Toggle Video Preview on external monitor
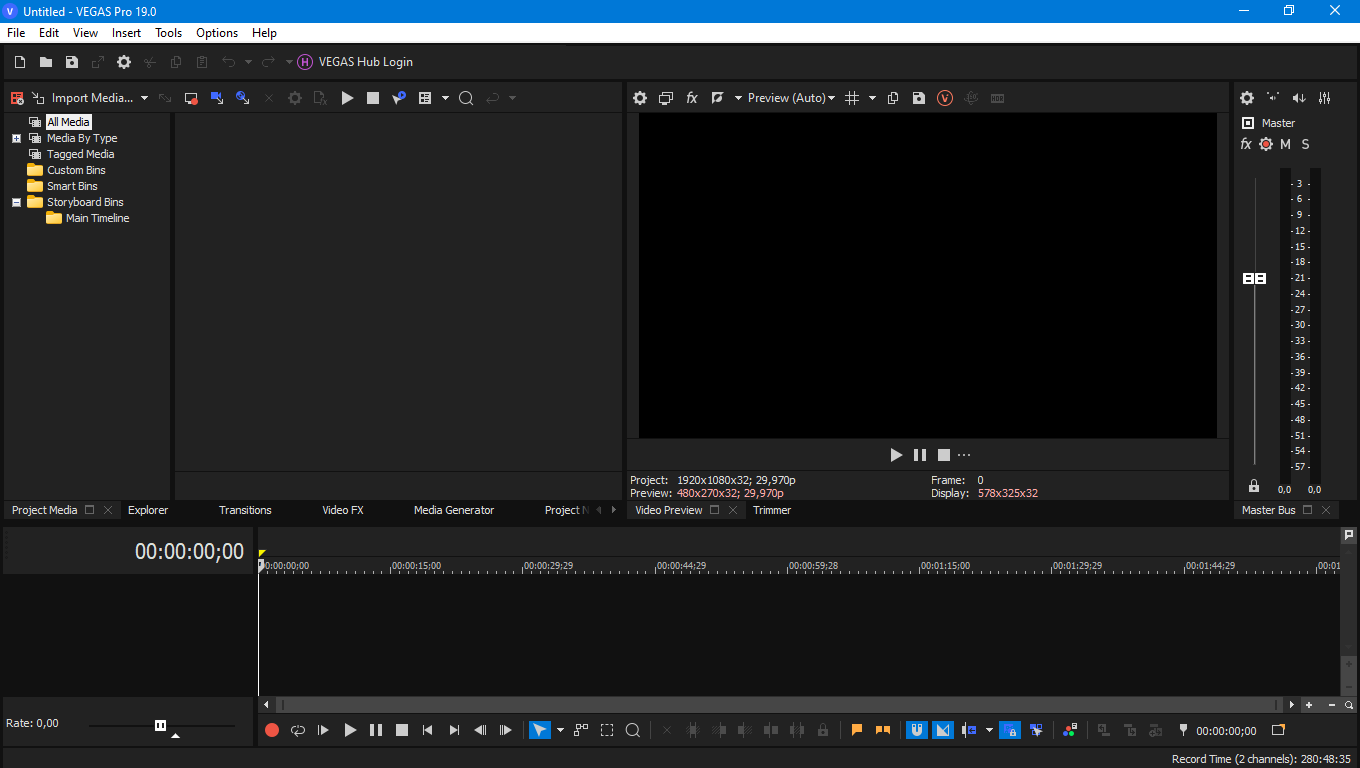 point(666,98)
